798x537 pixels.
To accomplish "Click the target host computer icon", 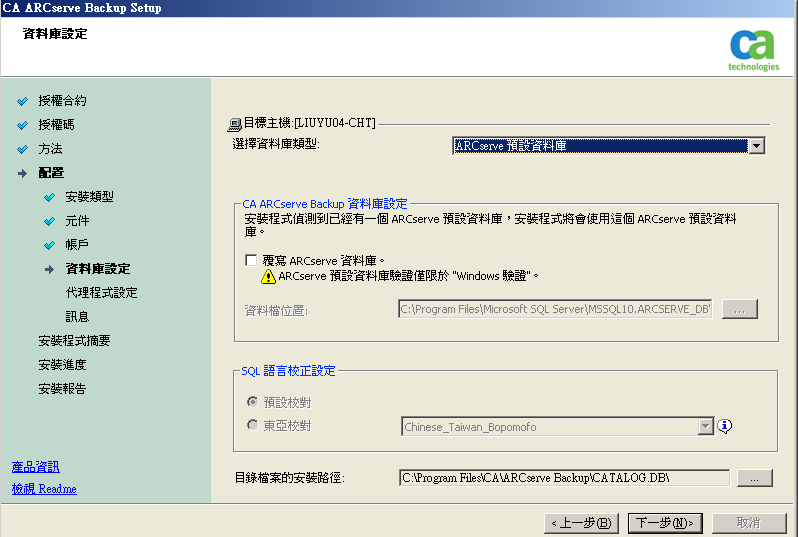I will [235, 124].
